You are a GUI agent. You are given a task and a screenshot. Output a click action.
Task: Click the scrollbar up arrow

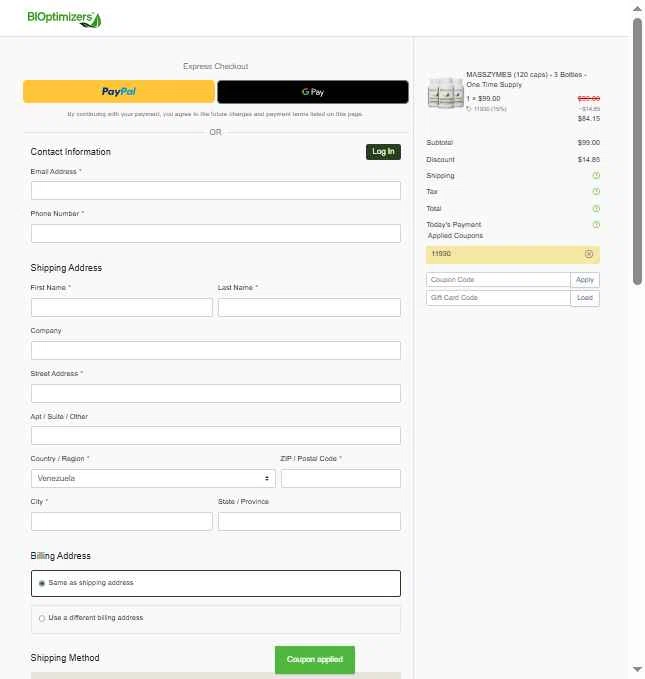[x=637, y=8]
